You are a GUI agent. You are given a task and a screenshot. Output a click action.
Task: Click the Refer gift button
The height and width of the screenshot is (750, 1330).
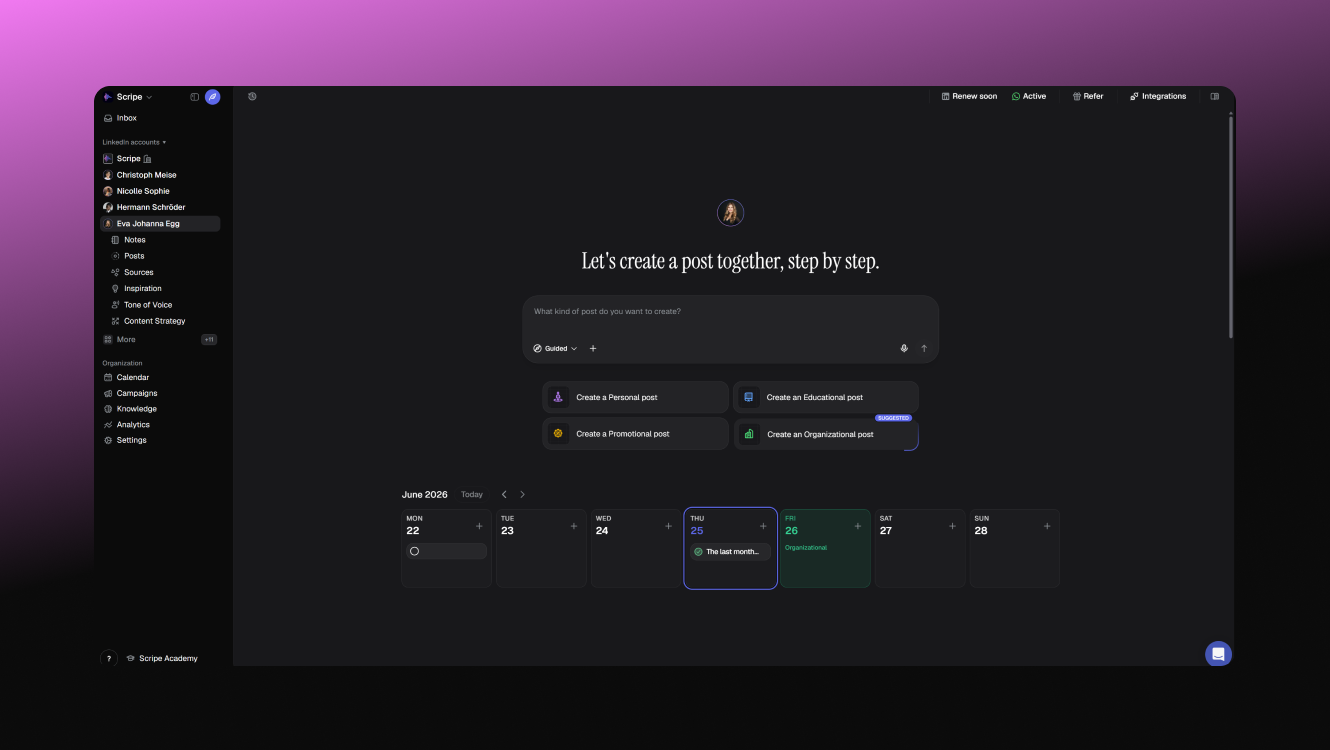click(x=1088, y=97)
